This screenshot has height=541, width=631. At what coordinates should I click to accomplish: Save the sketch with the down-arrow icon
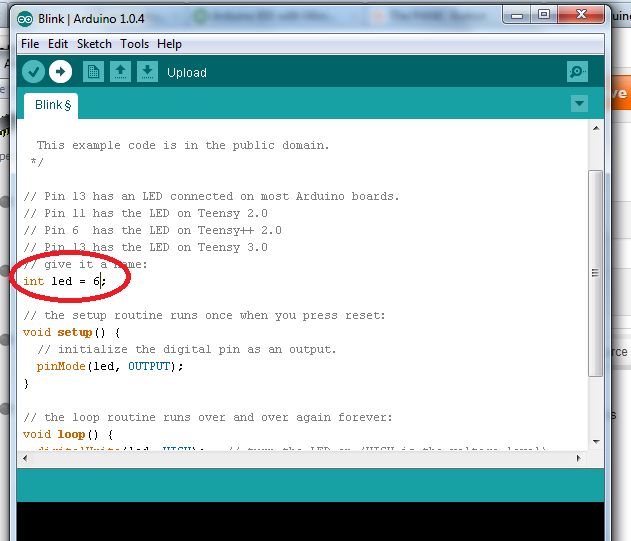click(x=147, y=72)
